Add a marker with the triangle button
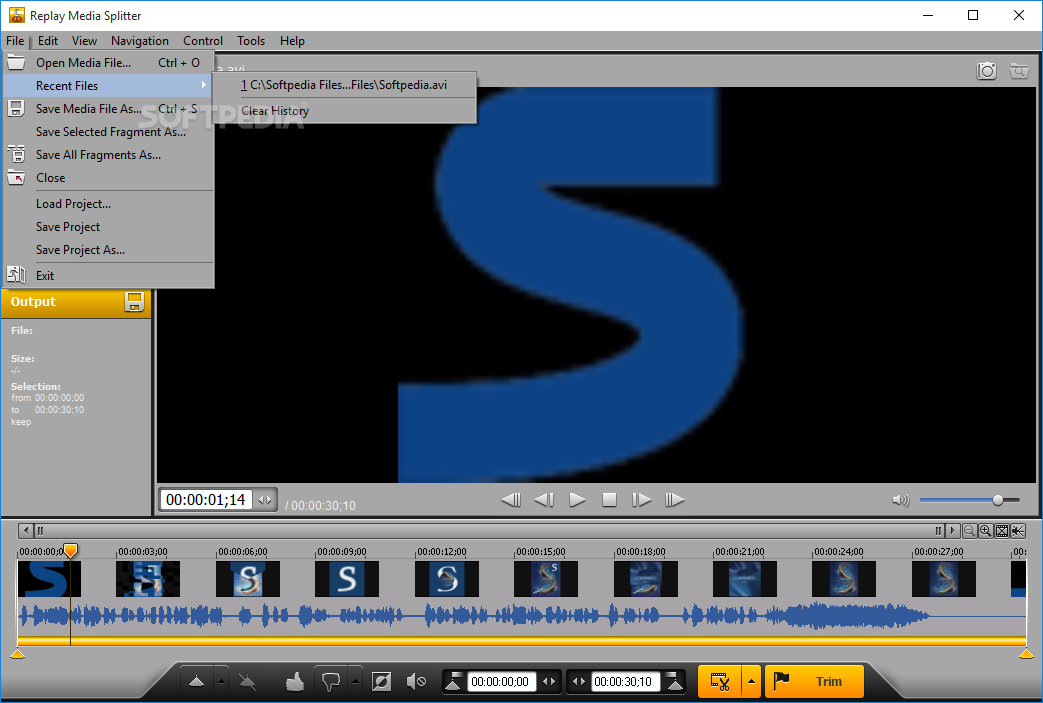The height and width of the screenshot is (703, 1043). (x=196, y=682)
